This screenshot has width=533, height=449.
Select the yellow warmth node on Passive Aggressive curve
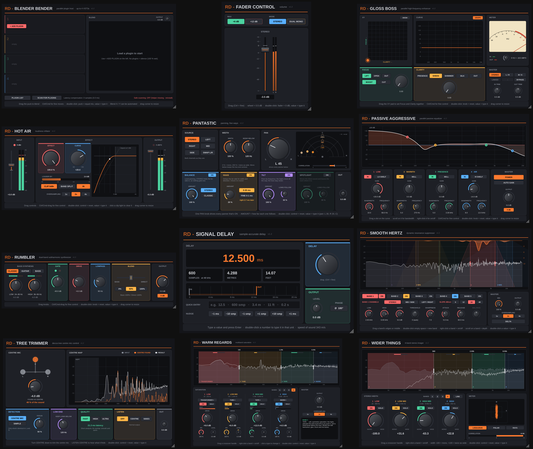(x=435, y=145)
